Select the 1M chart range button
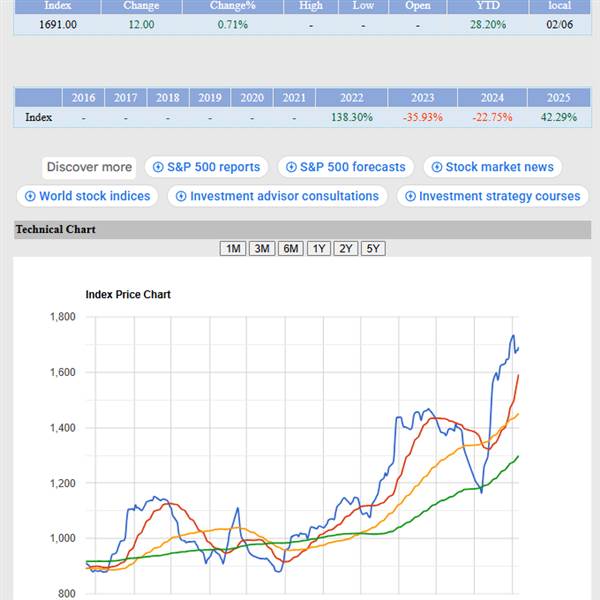The width and height of the screenshot is (600, 600). click(x=233, y=249)
